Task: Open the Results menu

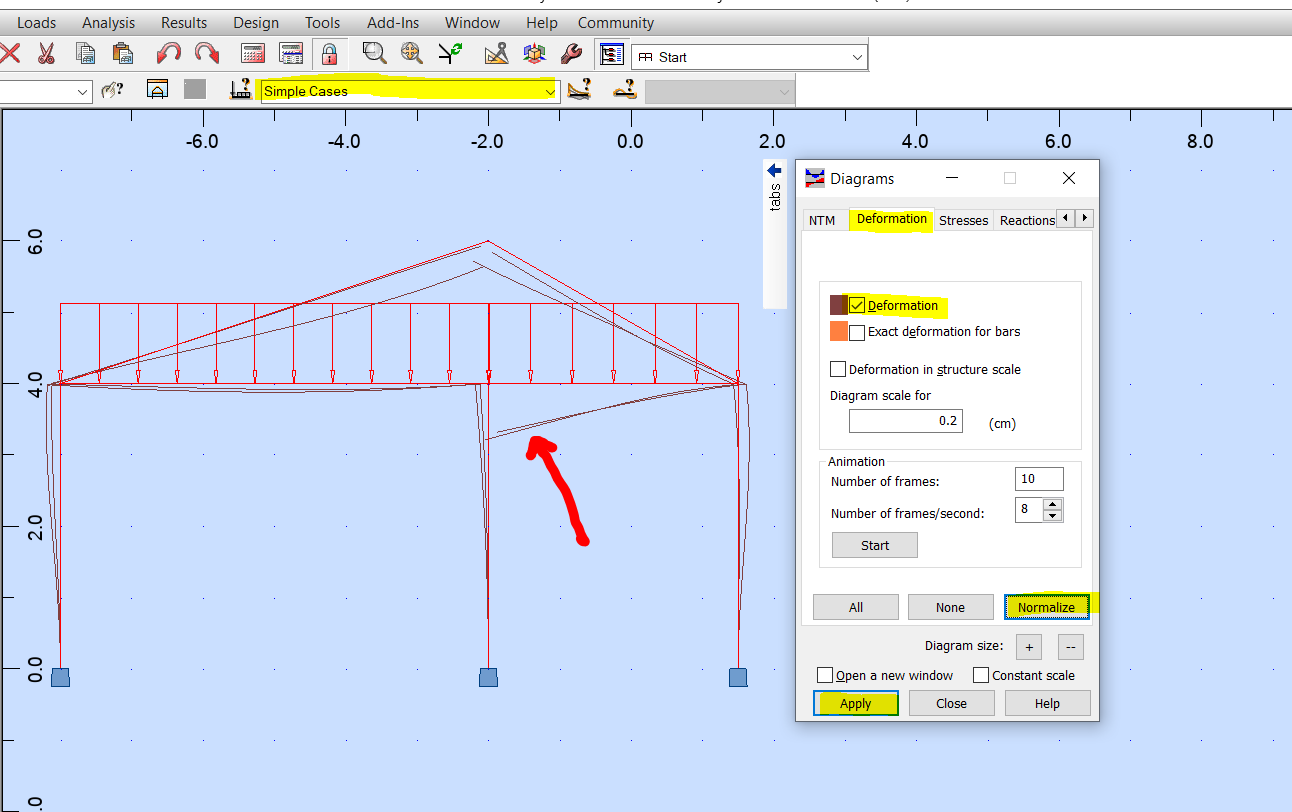Action: pos(184,22)
